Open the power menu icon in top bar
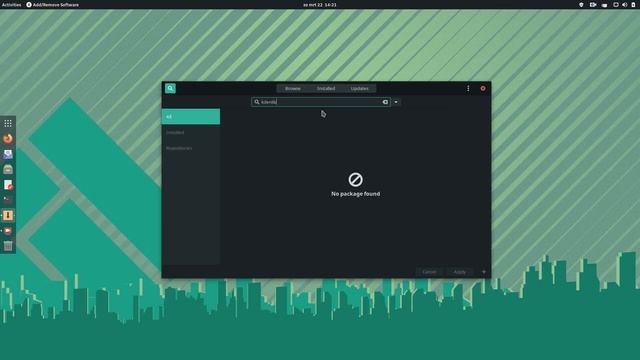Viewport: 640px width, 360px height. (633, 5)
